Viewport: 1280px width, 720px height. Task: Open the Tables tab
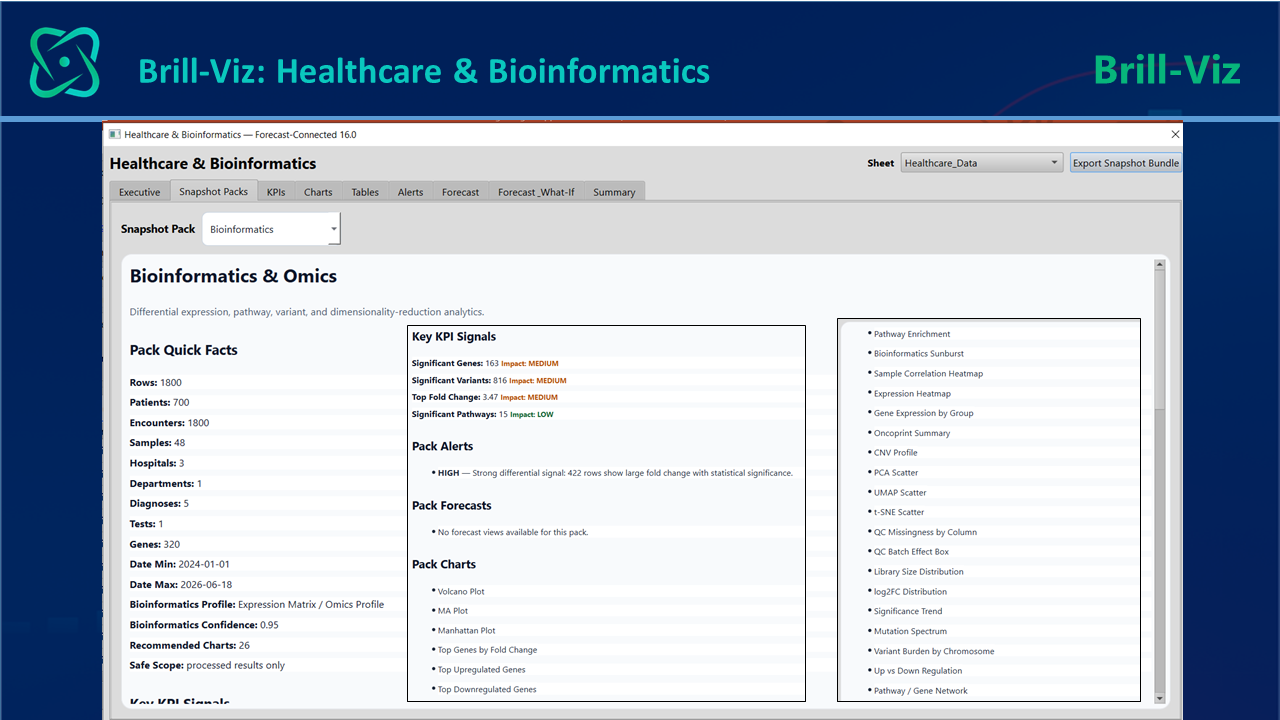[x=365, y=192]
